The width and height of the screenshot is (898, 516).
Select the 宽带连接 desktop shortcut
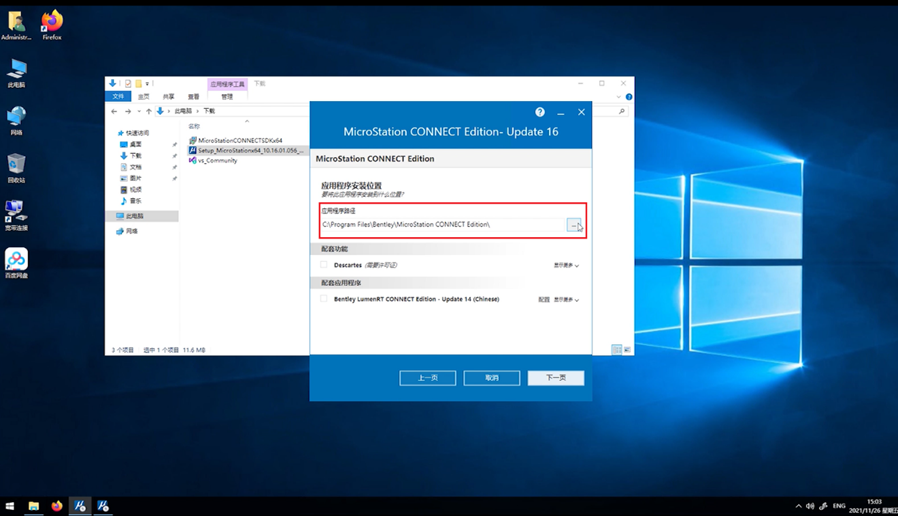[16, 215]
